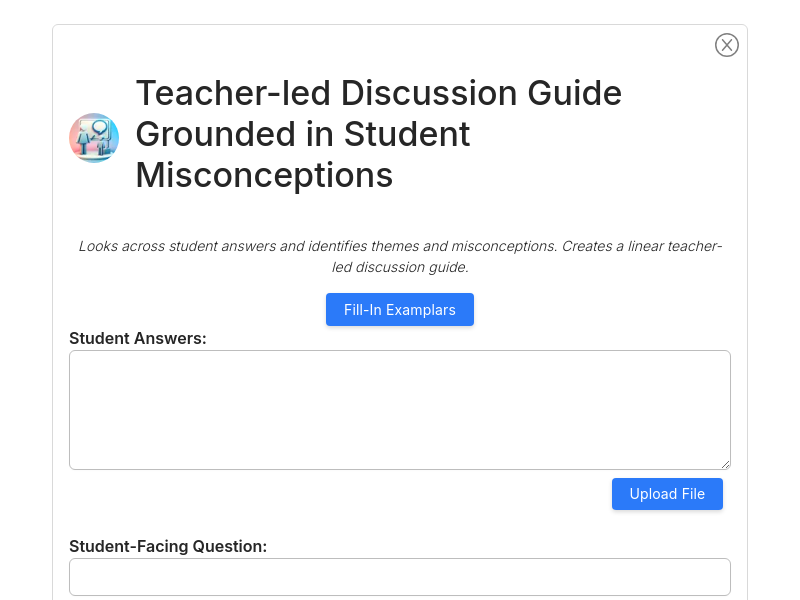Focus the Student-Facing Question input field

[x=399, y=577]
